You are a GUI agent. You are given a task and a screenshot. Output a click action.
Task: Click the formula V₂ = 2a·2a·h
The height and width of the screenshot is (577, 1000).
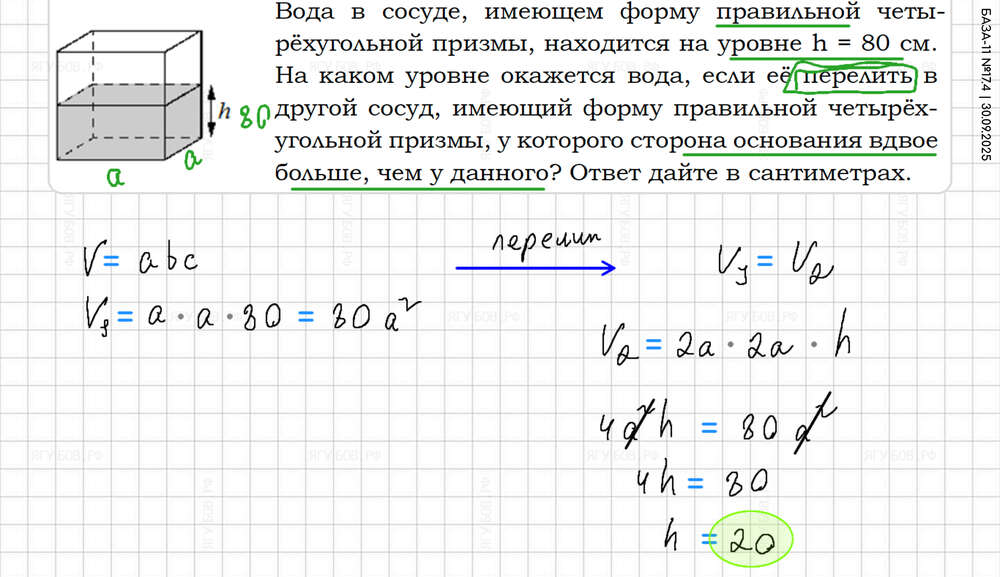[727, 345]
